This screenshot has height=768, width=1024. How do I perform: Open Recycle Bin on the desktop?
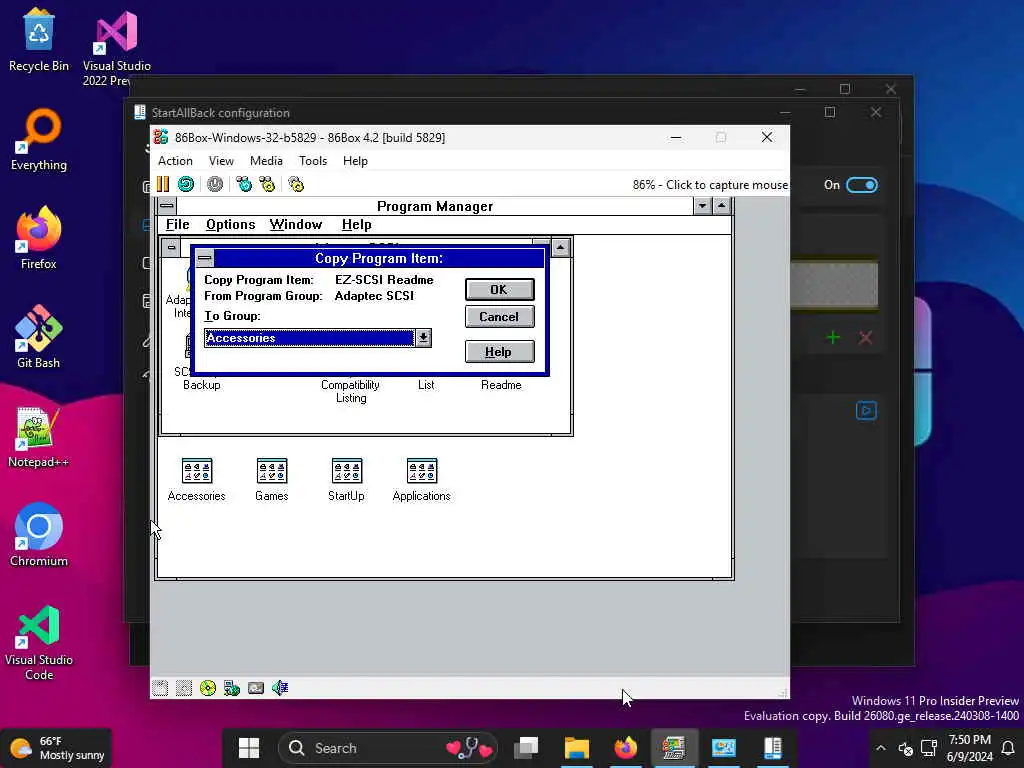click(x=39, y=40)
